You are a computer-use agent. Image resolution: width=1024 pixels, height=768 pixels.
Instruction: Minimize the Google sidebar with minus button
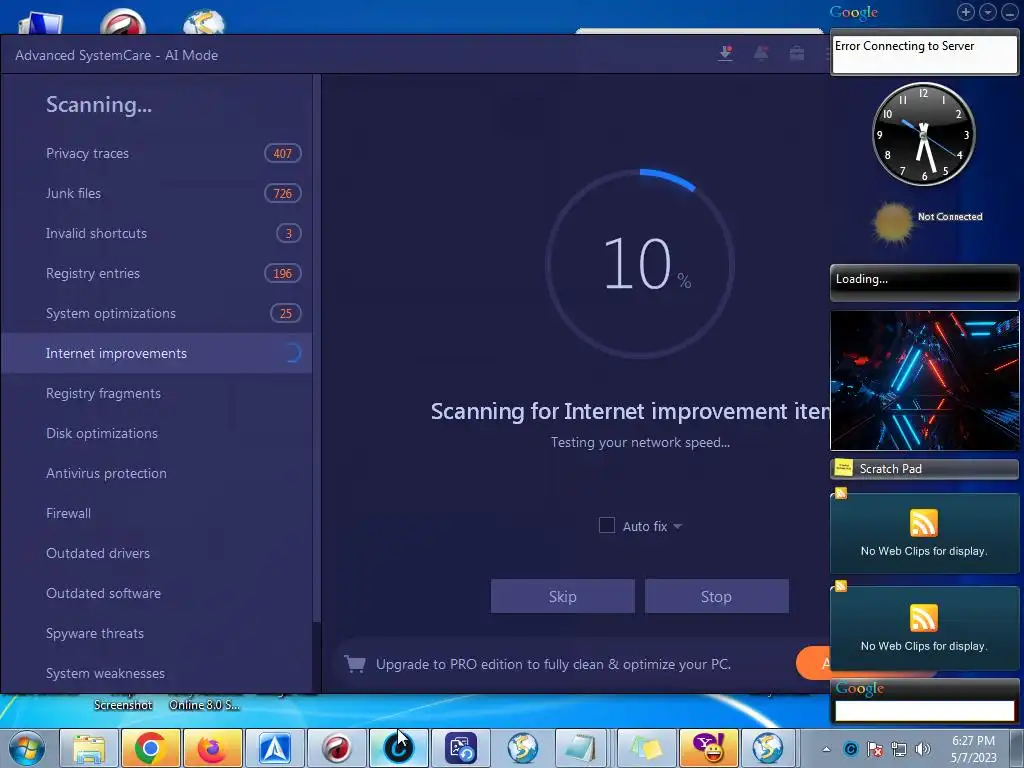pos(1009,12)
